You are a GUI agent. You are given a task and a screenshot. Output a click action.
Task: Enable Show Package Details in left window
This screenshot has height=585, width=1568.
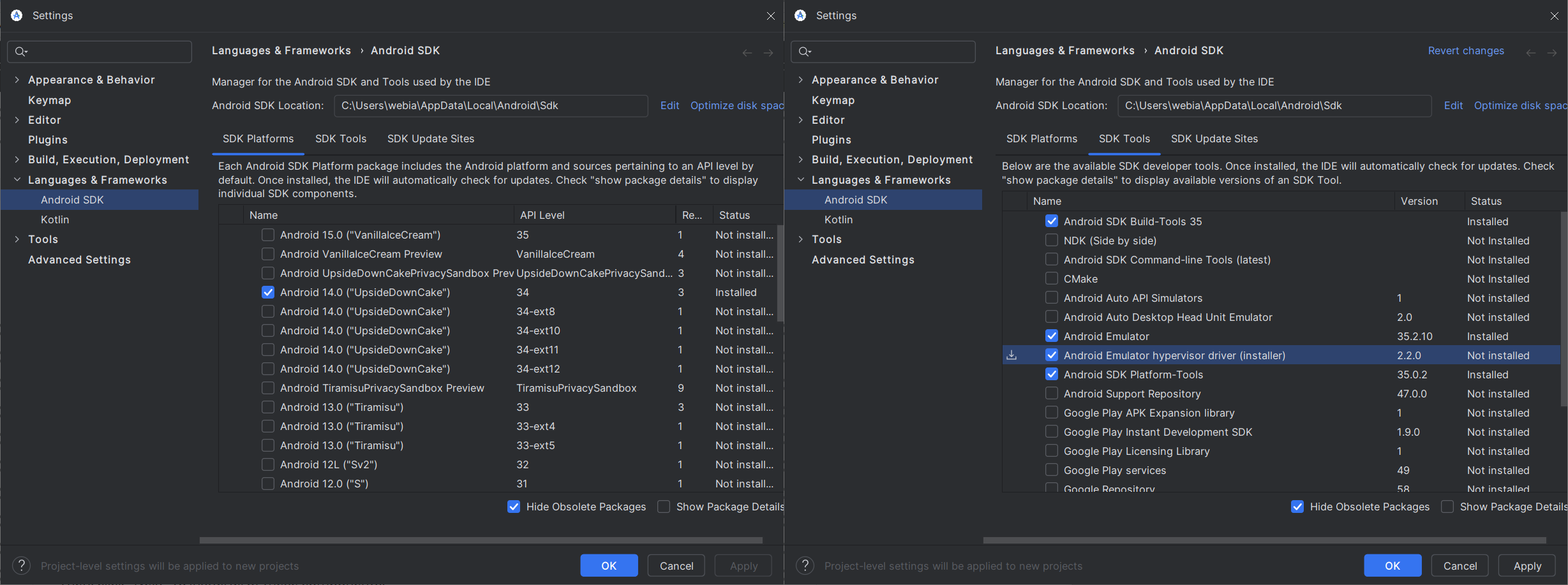664,507
